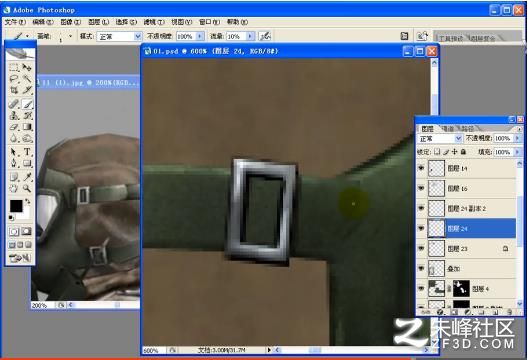This screenshot has width=527, height=360.
Task: Select the Brush tool in toolbox
Action: click(x=27, y=104)
